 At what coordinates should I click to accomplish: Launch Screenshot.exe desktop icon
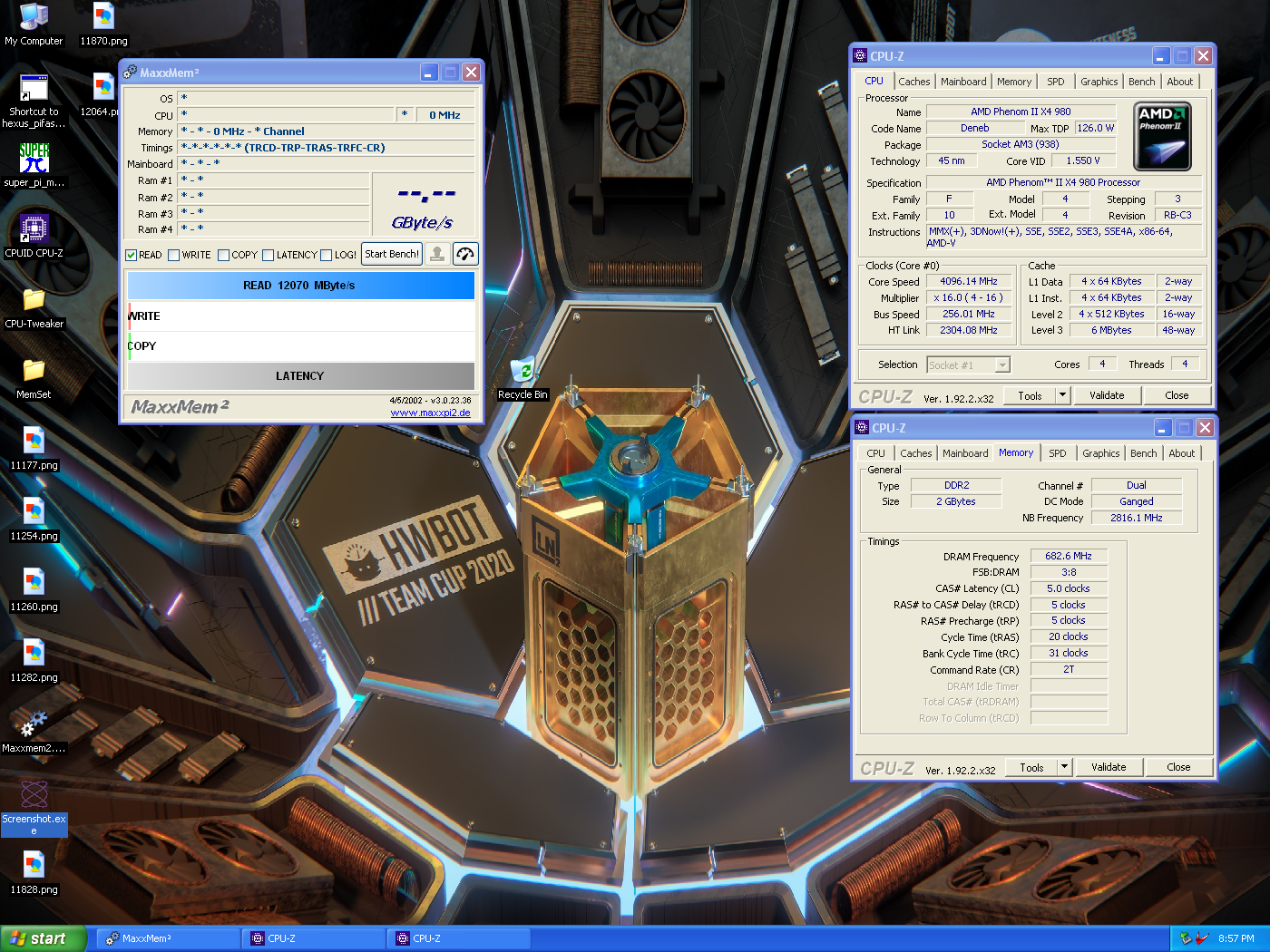point(34,808)
